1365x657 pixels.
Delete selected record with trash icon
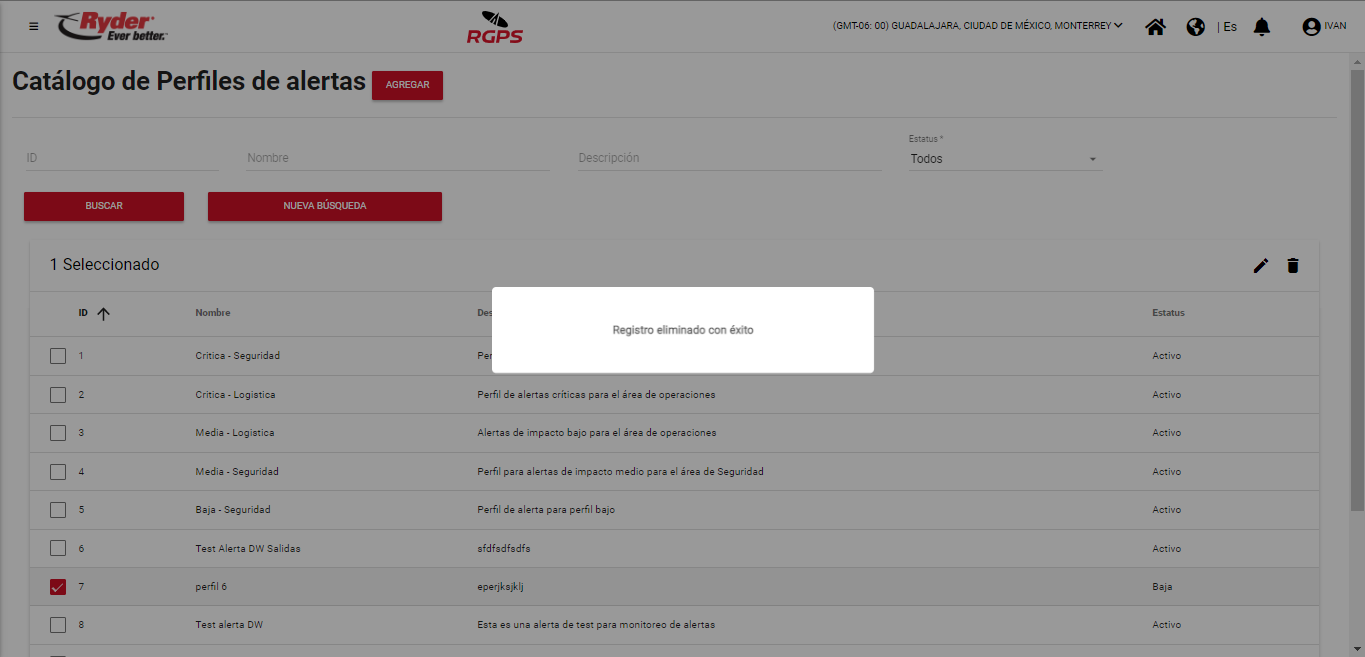(x=1293, y=265)
